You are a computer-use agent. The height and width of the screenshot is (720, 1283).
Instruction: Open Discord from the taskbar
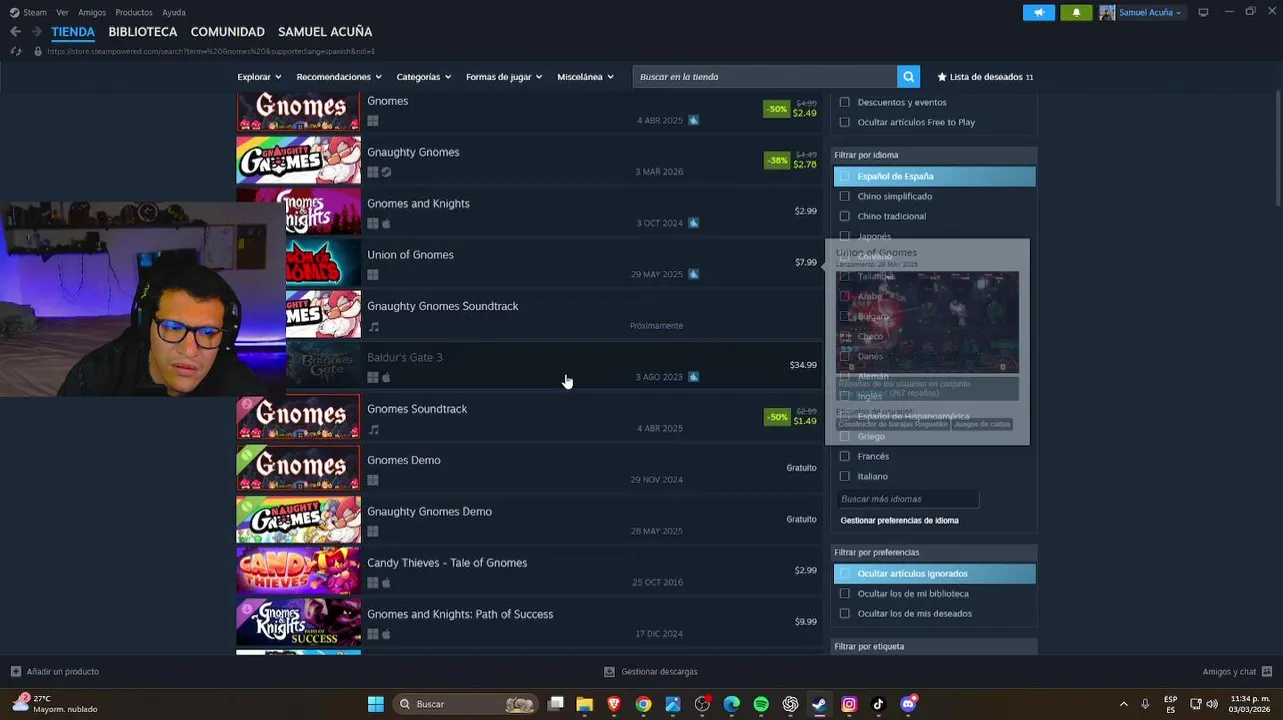pos(908,704)
